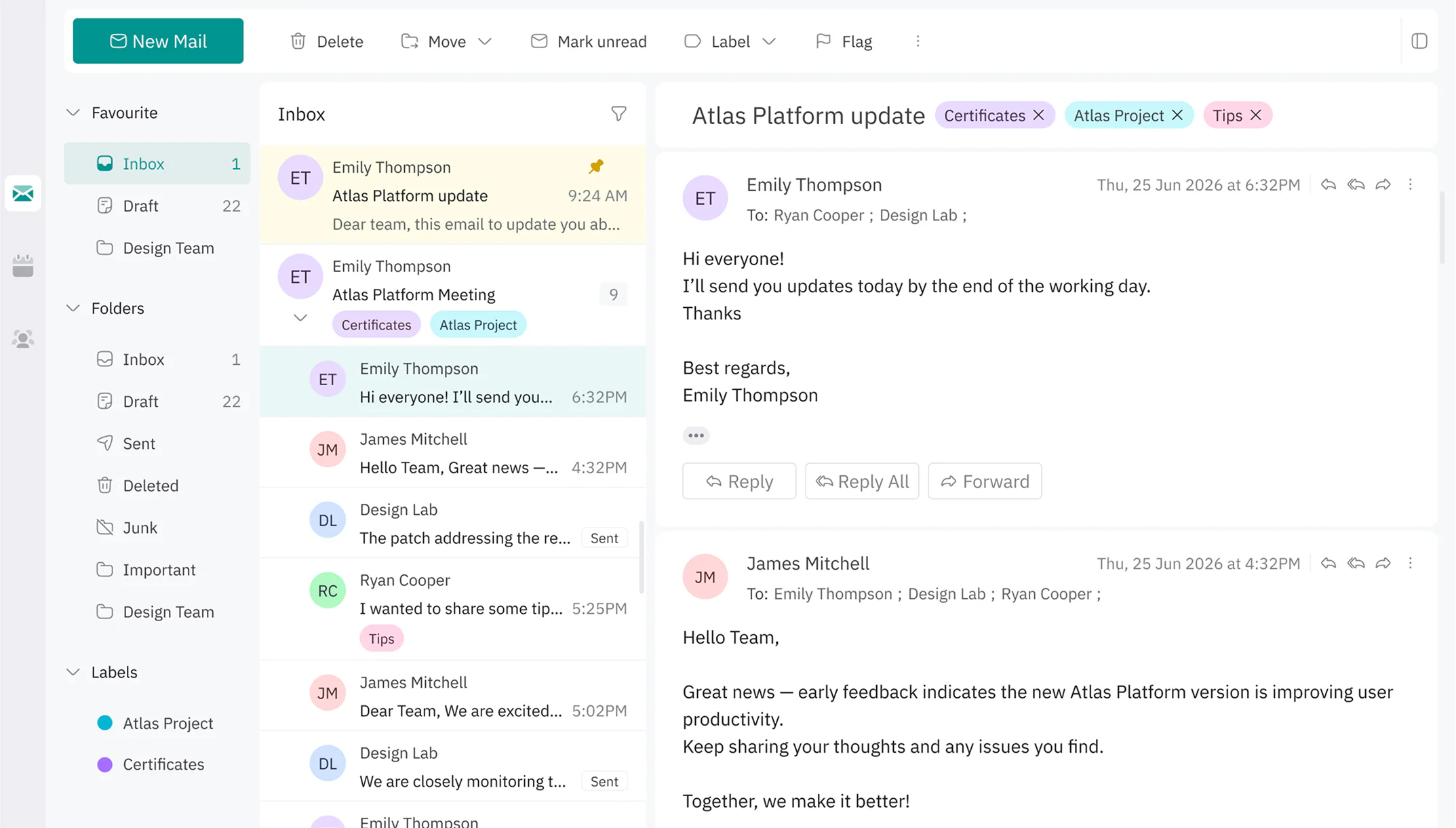The height and width of the screenshot is (828, 1456).
Task: Collapse the Folders section
Action: pyautogui.click(x=73, y=309)
